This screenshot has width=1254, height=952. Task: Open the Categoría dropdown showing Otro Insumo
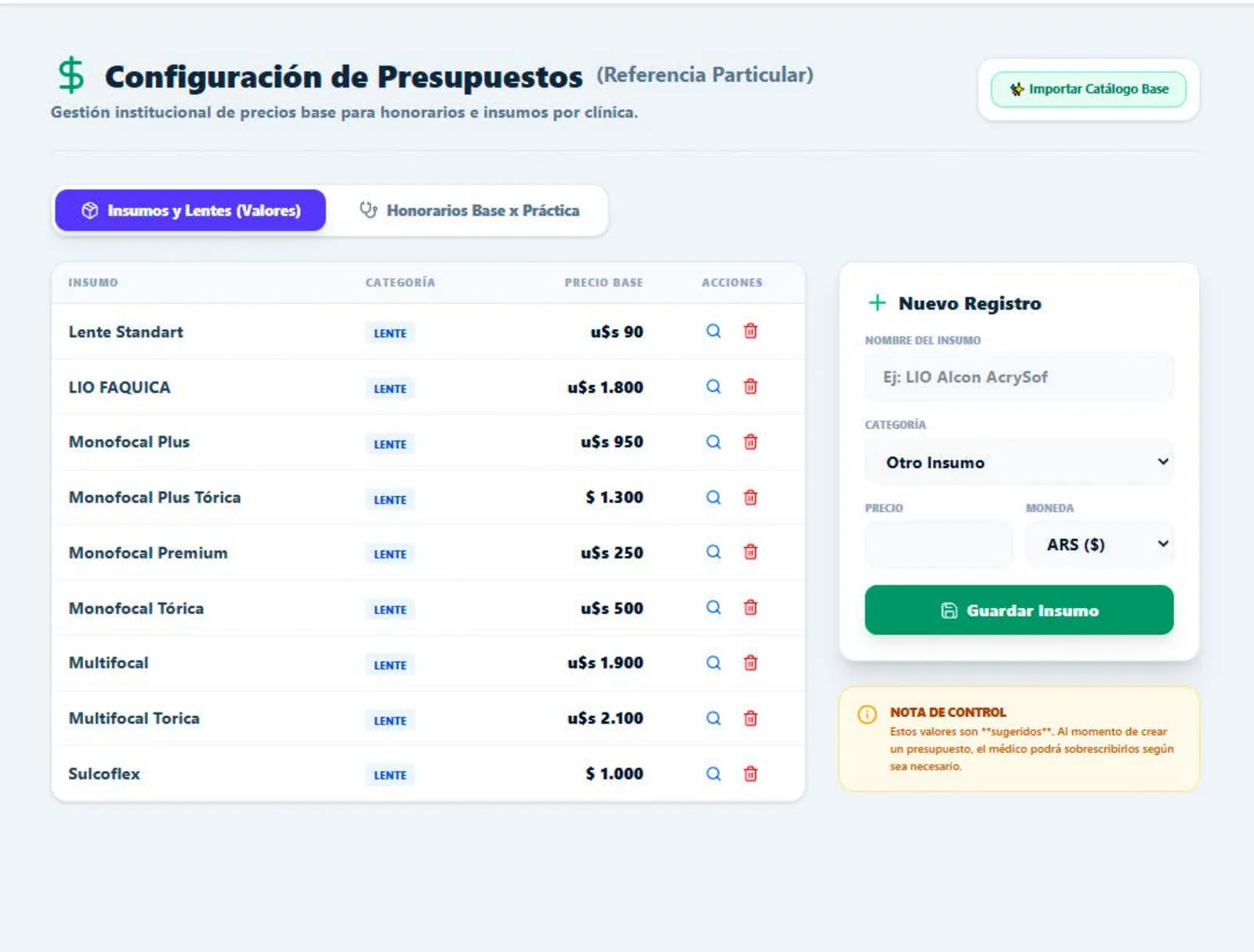tap(1019, 462)
